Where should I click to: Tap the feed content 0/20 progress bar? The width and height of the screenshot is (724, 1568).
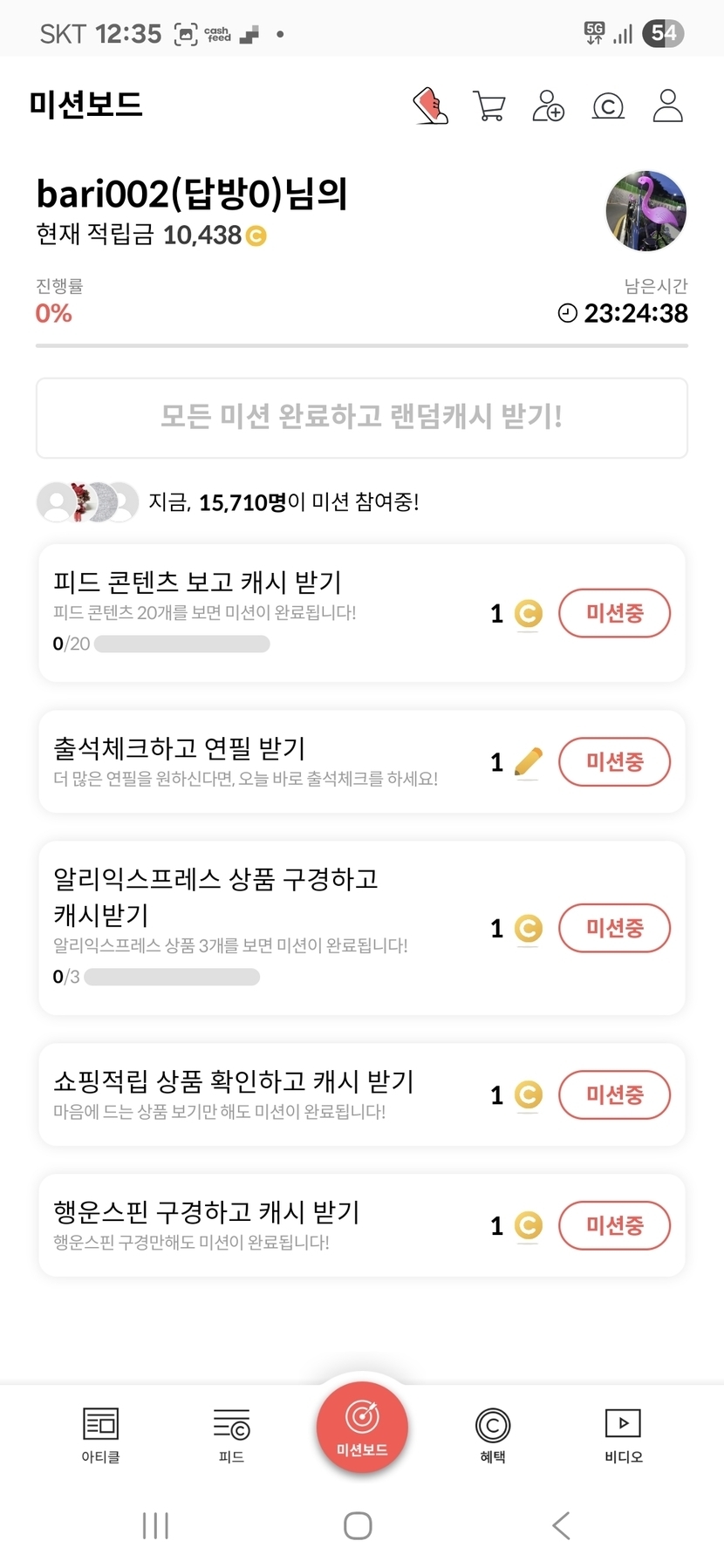point(181,644)
